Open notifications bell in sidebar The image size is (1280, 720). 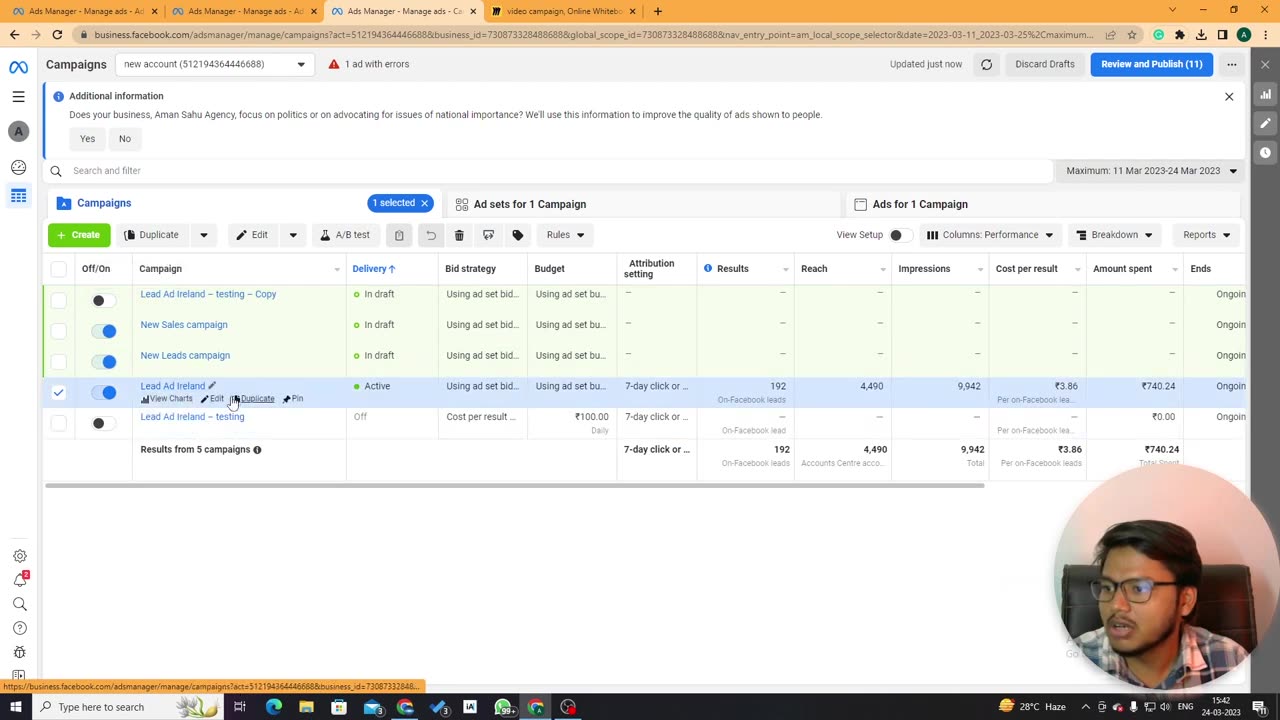19,580
